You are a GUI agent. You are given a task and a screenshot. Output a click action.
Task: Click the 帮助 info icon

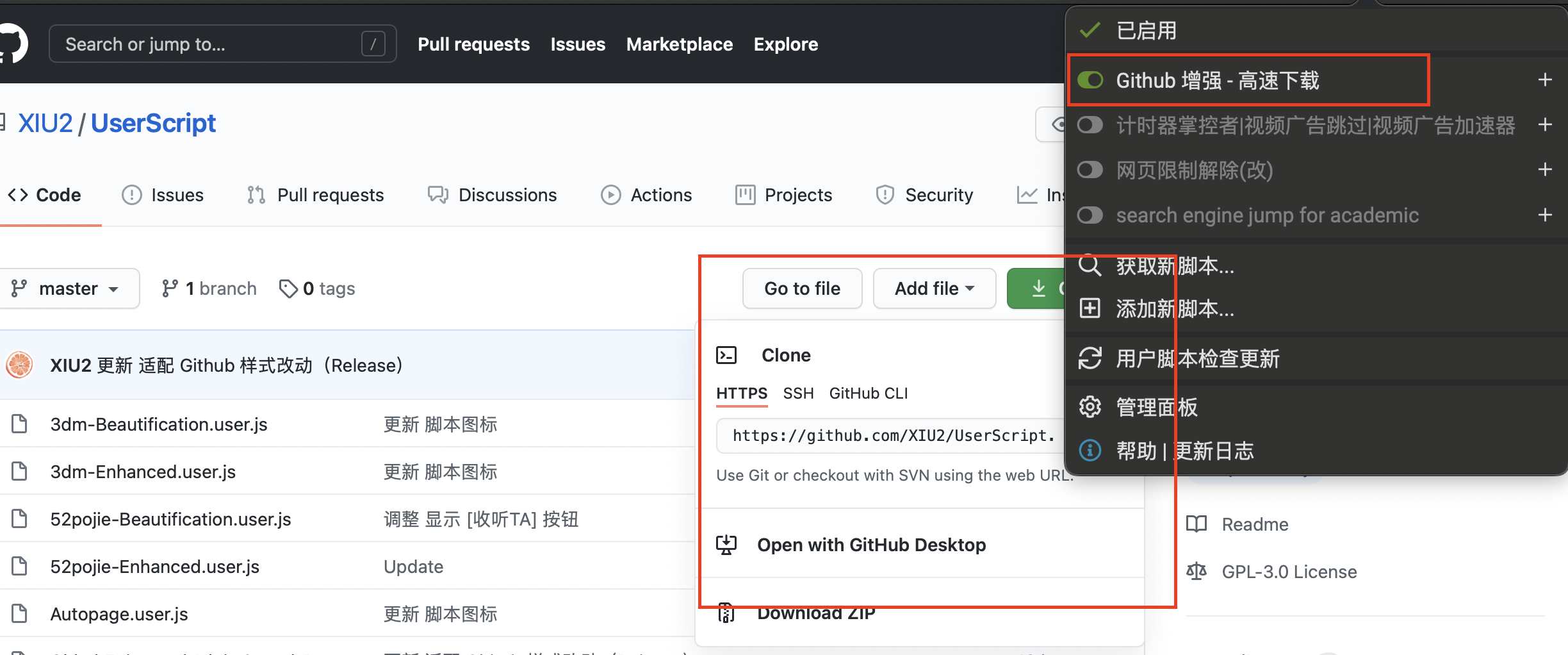coord(1090,451)
